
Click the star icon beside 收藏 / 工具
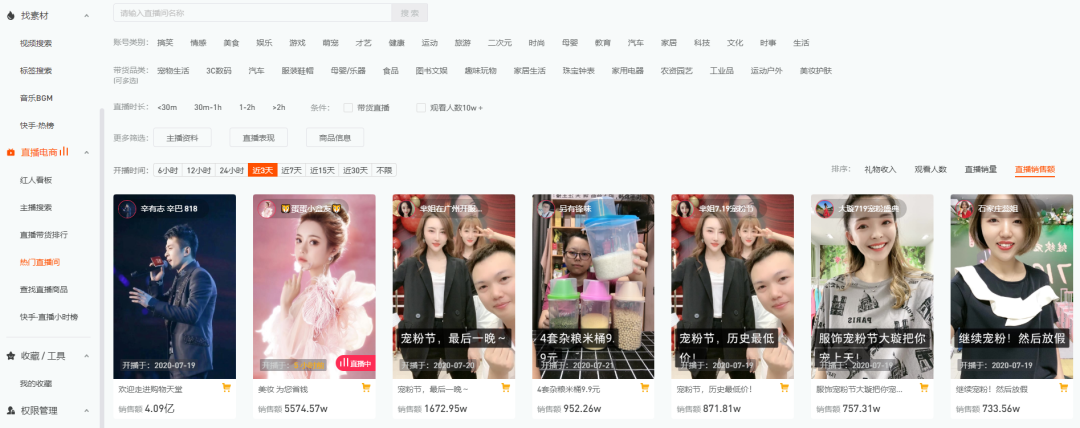(x=10, y=356)
